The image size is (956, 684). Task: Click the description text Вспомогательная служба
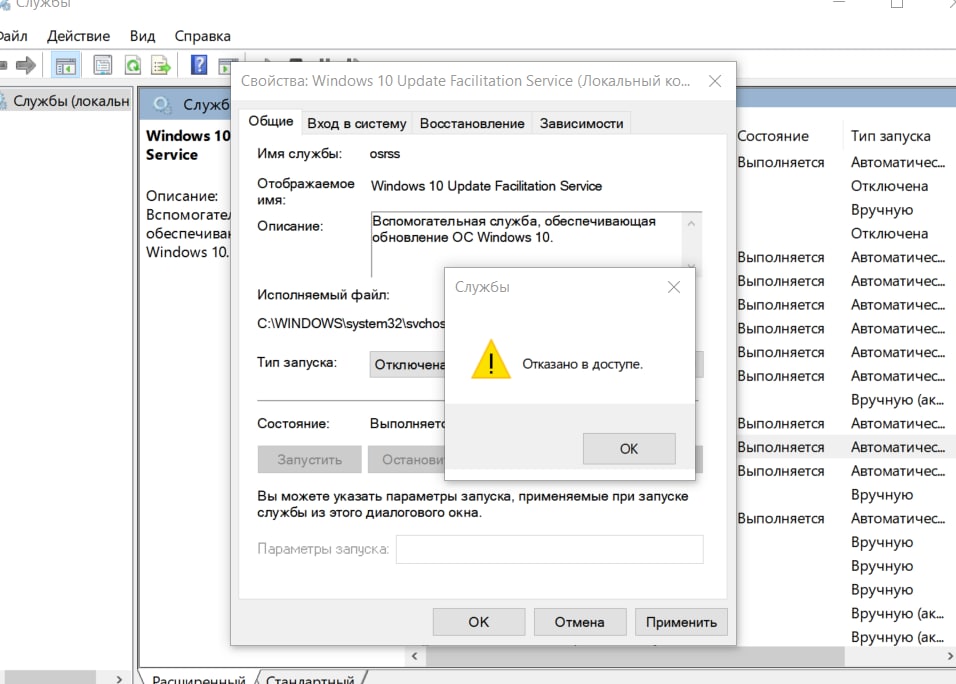coord(513,229)
